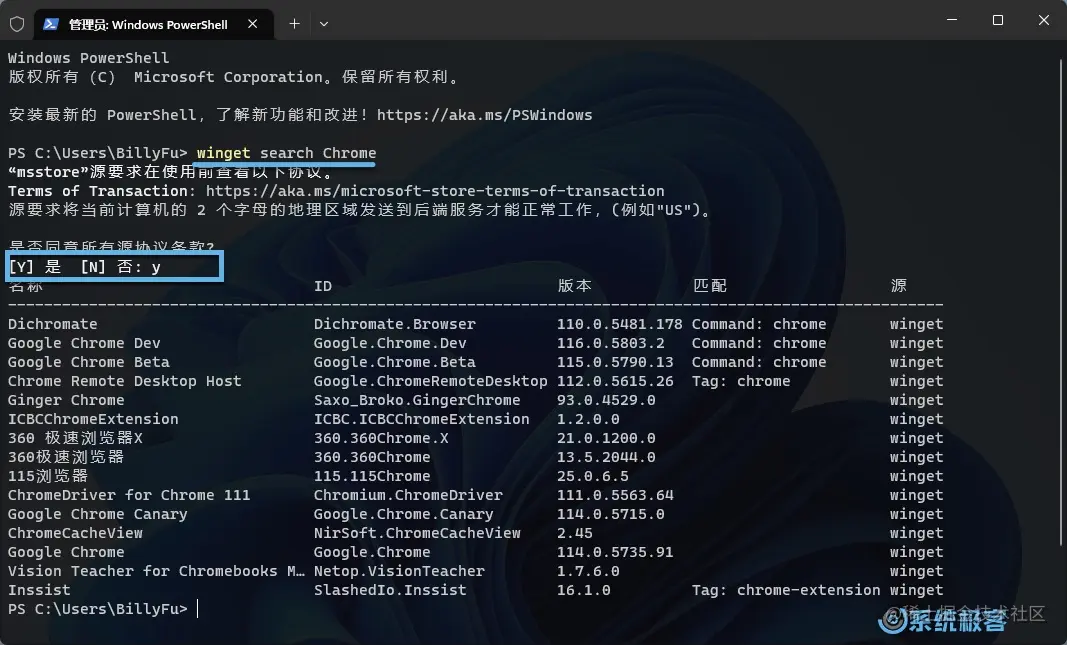Click the name 'Vision Teacher for Chromebooks M…'
Screen dimensions: 1067x645
click(x=157, y=572)
